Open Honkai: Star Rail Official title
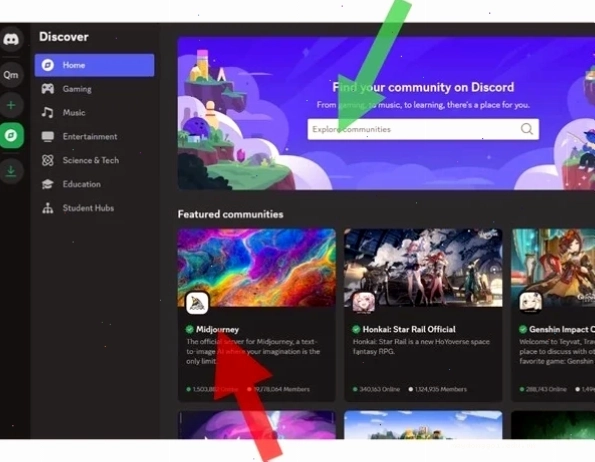 click(409, 329)
